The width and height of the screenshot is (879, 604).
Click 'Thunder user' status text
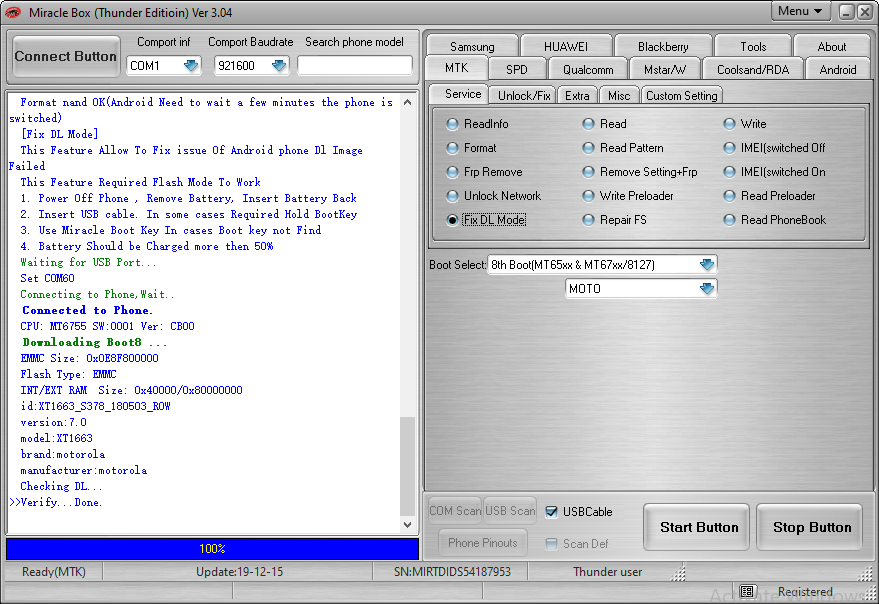(607, 571)
